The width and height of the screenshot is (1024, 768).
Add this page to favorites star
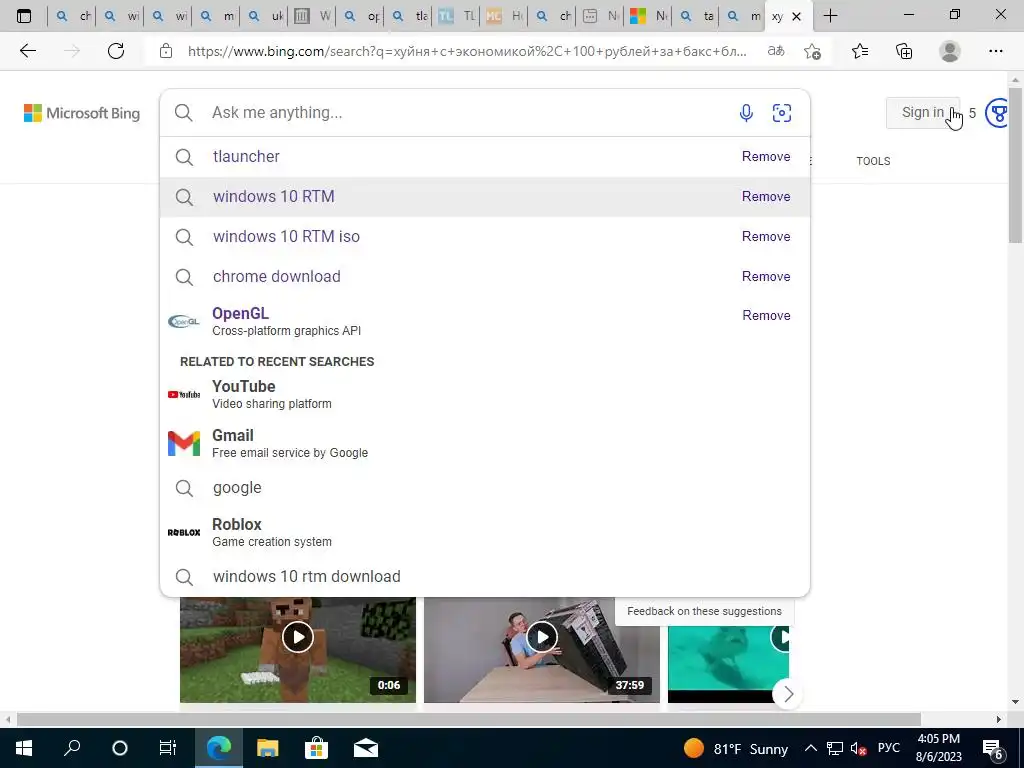pyautogui.click(x=812, y=51)
